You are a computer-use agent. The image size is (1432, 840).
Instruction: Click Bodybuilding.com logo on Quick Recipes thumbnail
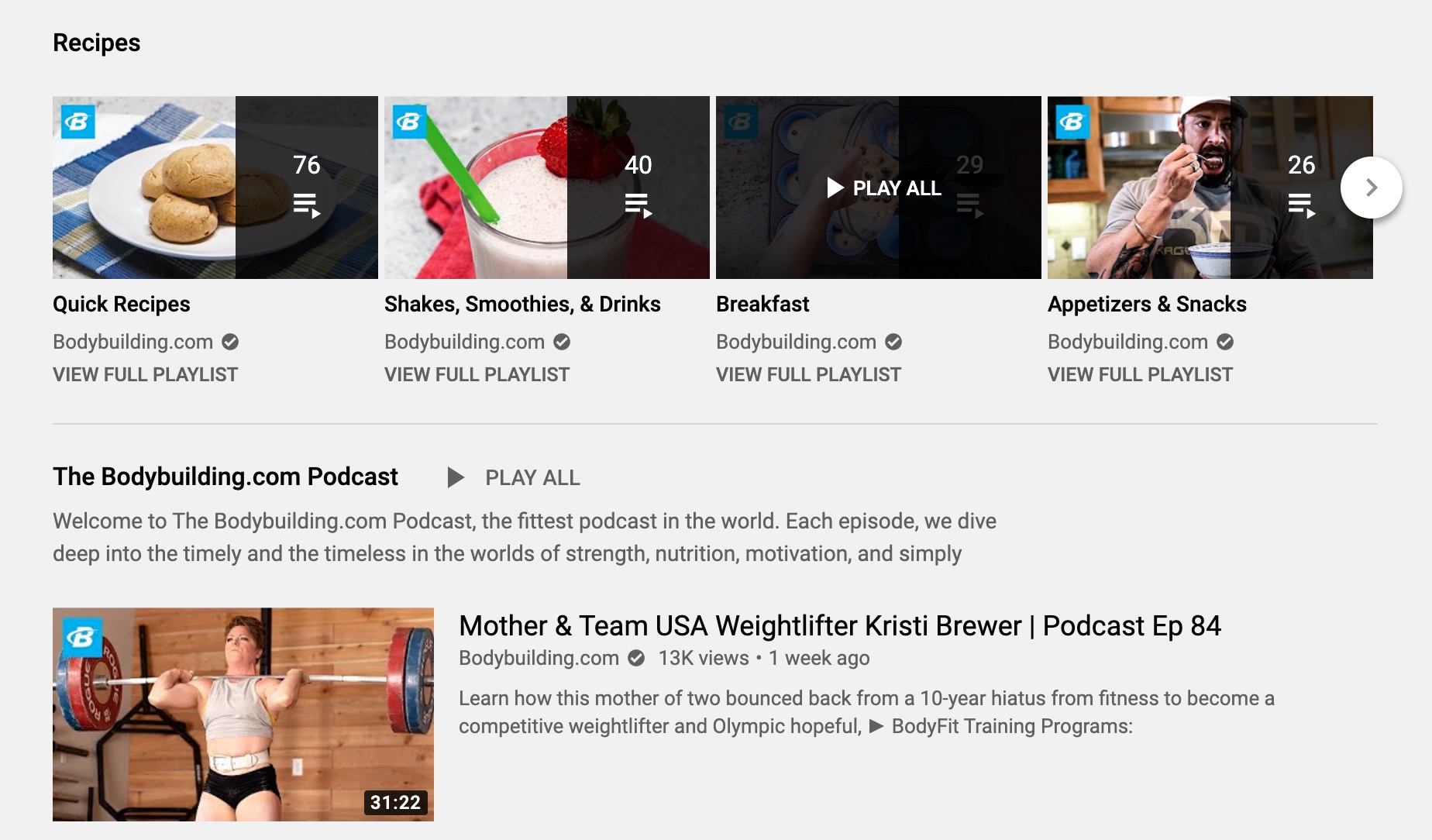pos(78,122)
